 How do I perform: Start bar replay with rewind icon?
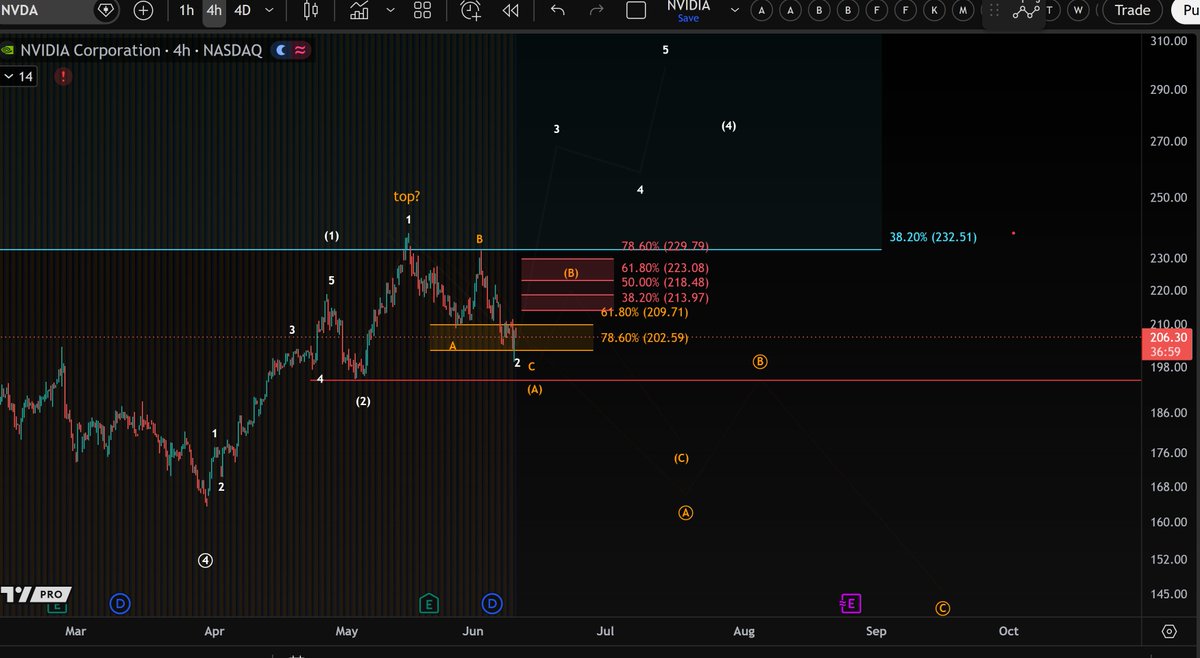[x=511, y=10]
